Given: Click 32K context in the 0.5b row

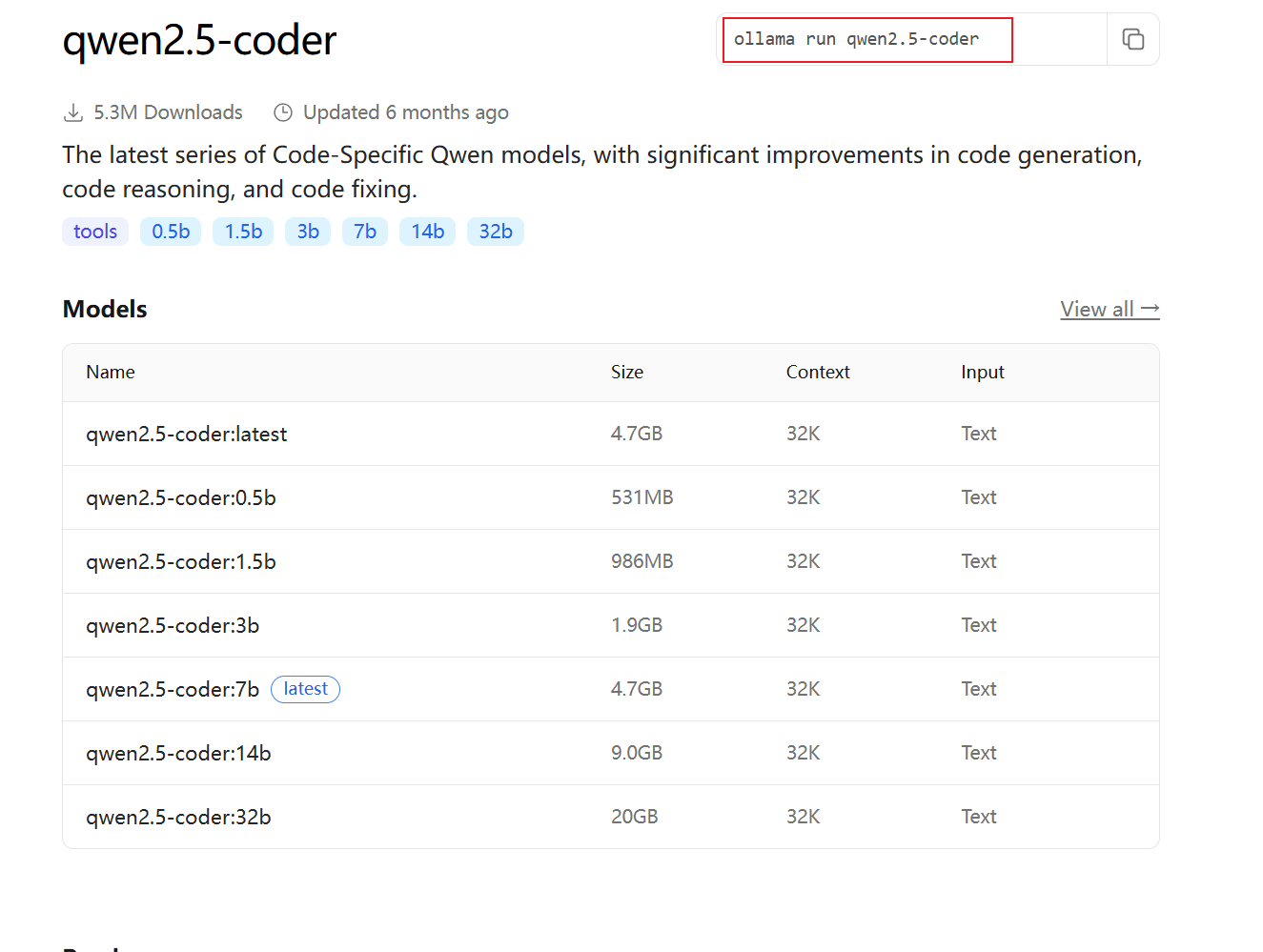Looking at the screenshot, I should (804, 497).
